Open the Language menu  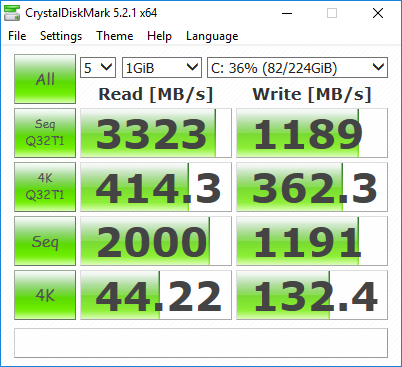pyautogui.click(x=212, y=36)
